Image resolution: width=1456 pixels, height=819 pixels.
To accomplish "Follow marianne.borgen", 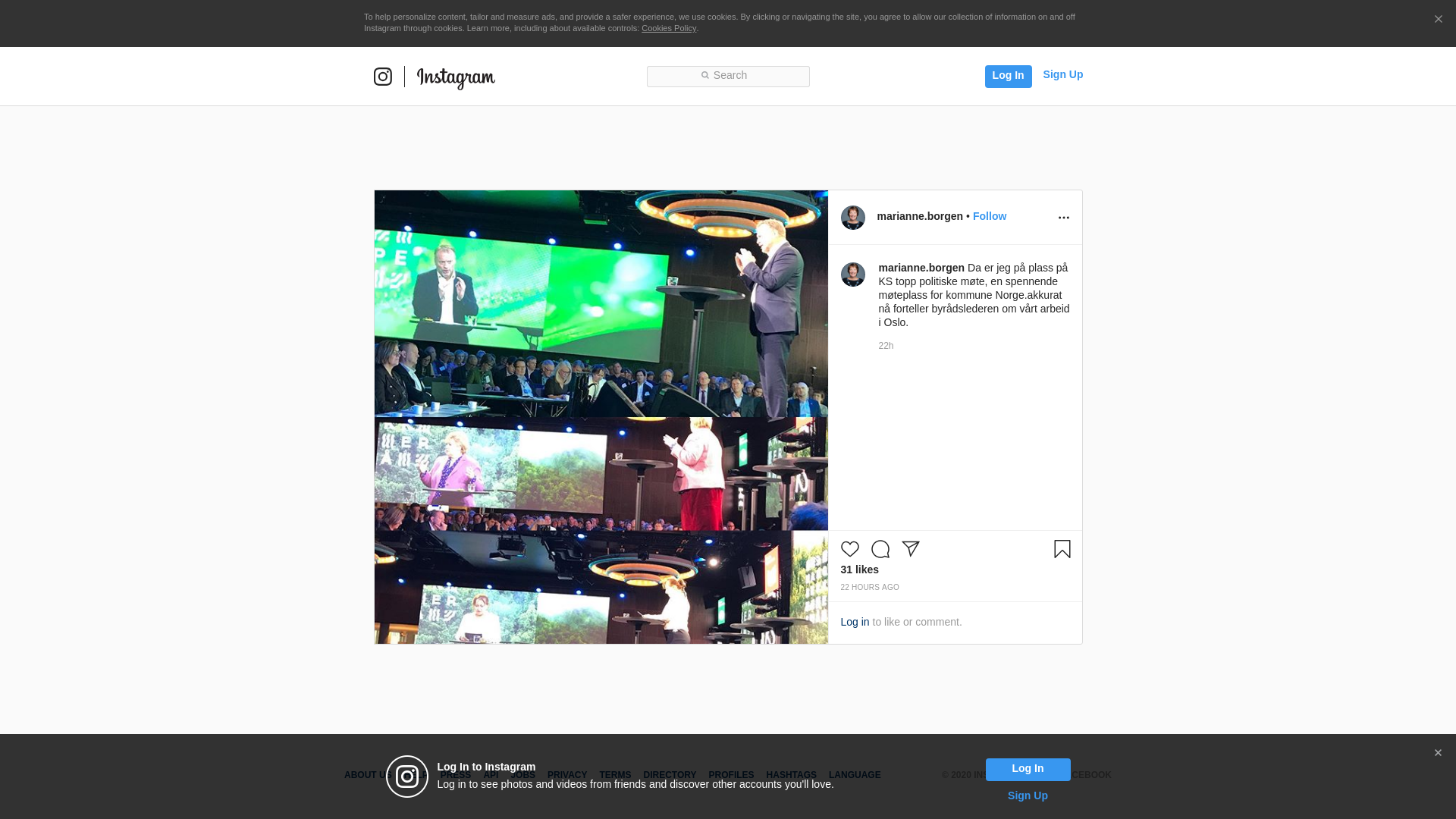I will pos(990,216).
